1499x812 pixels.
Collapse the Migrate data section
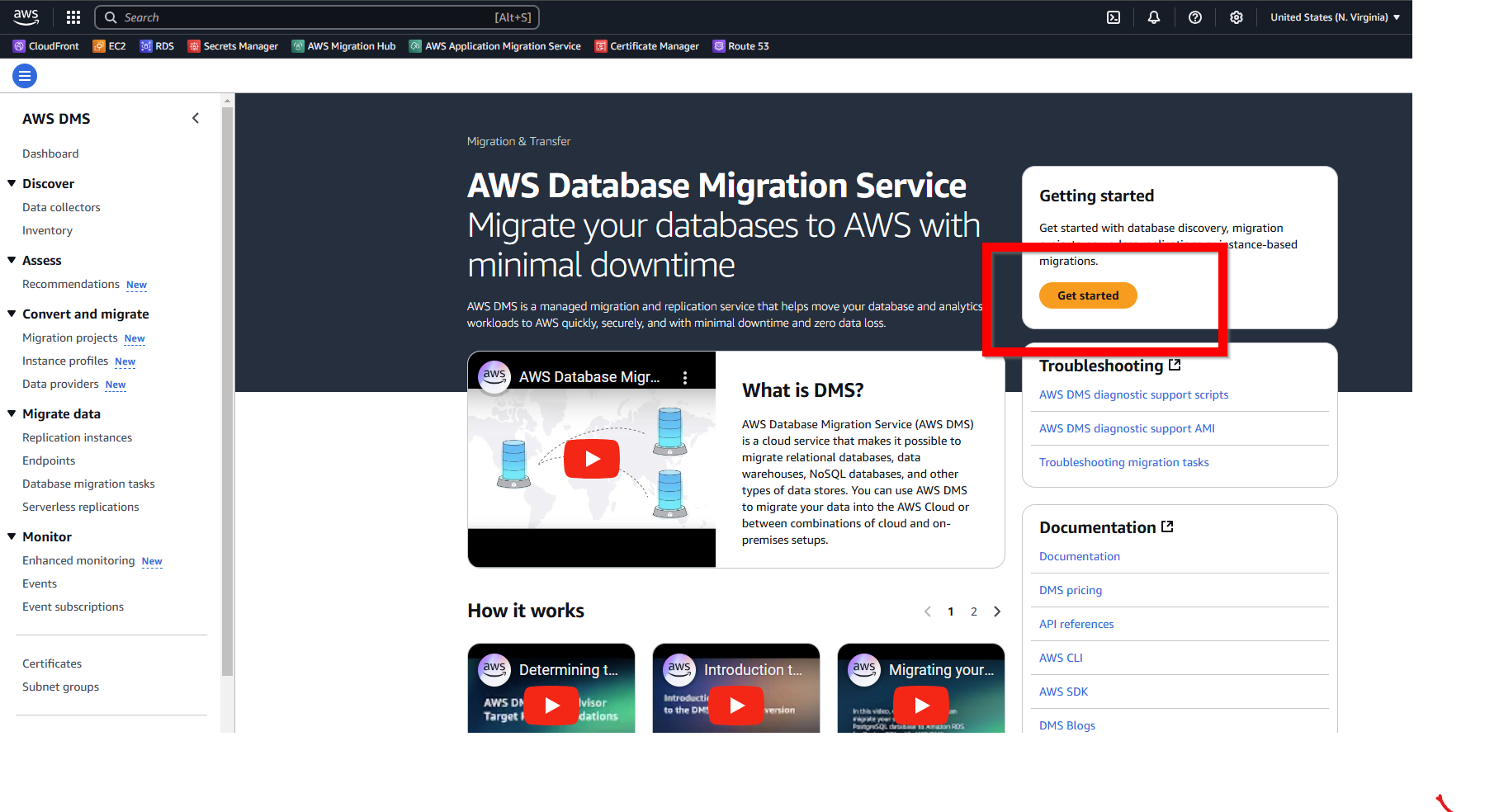[12, 413]
